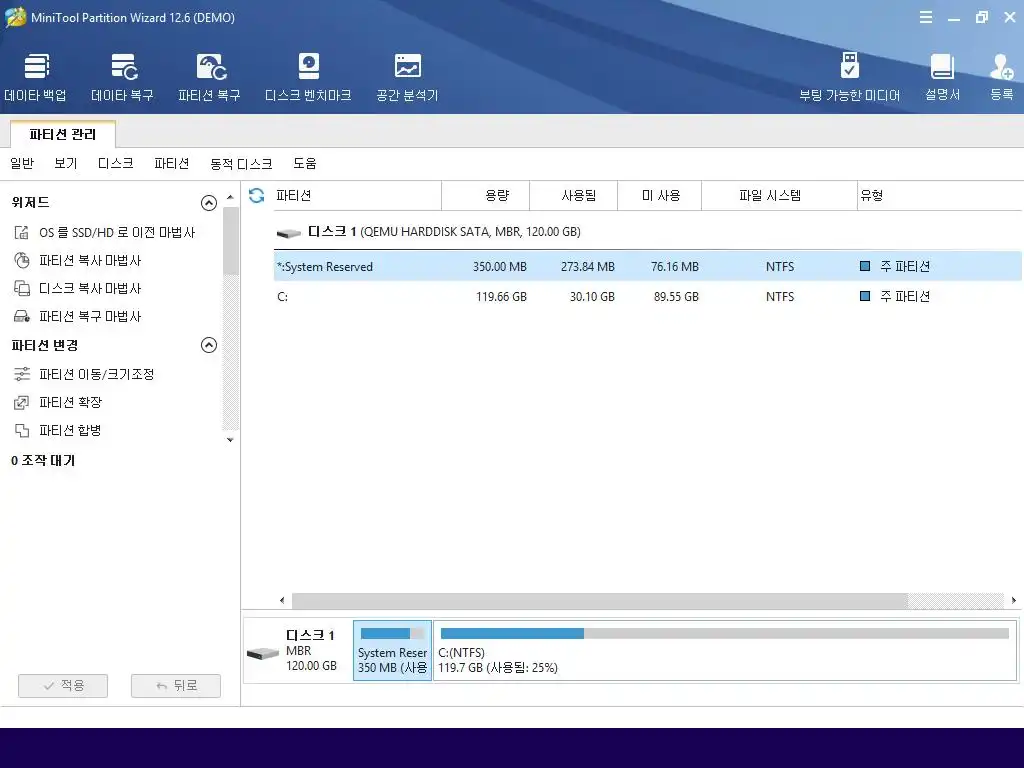This screenshot has width=1024, height=768.
Task: Click the 디스크 1 QEMU HARDDISK header row
Action: point(647,232)
